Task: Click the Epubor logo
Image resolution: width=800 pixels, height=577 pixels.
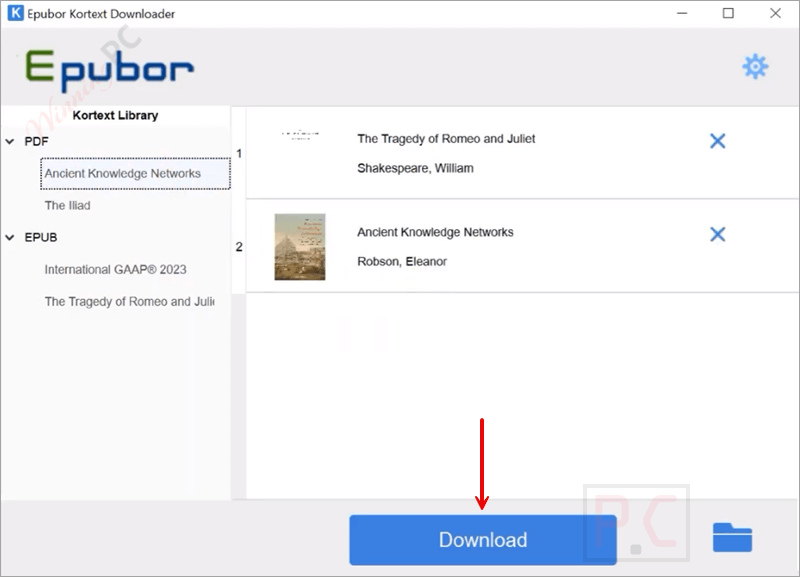Action: (110, 70)
